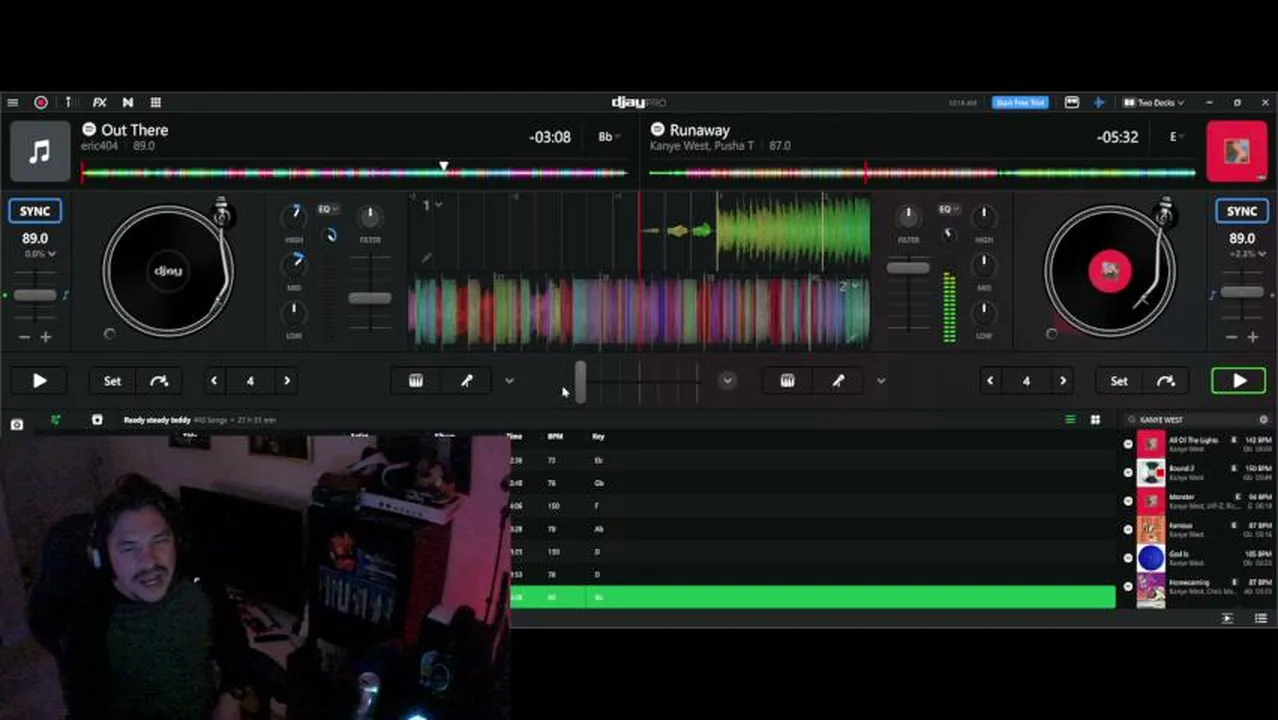Viewport: 1278px width, 720px height.
Task: Open left deck microphone/instrument icon
Action: (x=467, y=381)
